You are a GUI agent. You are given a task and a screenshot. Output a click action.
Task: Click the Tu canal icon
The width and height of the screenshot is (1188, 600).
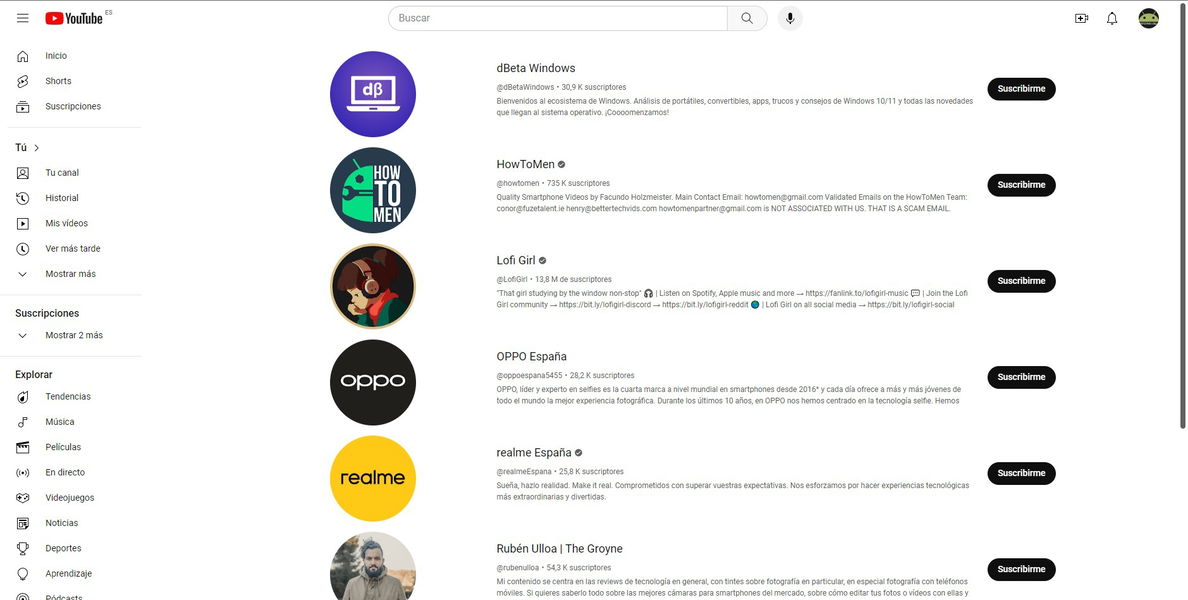tap(23, 173)
